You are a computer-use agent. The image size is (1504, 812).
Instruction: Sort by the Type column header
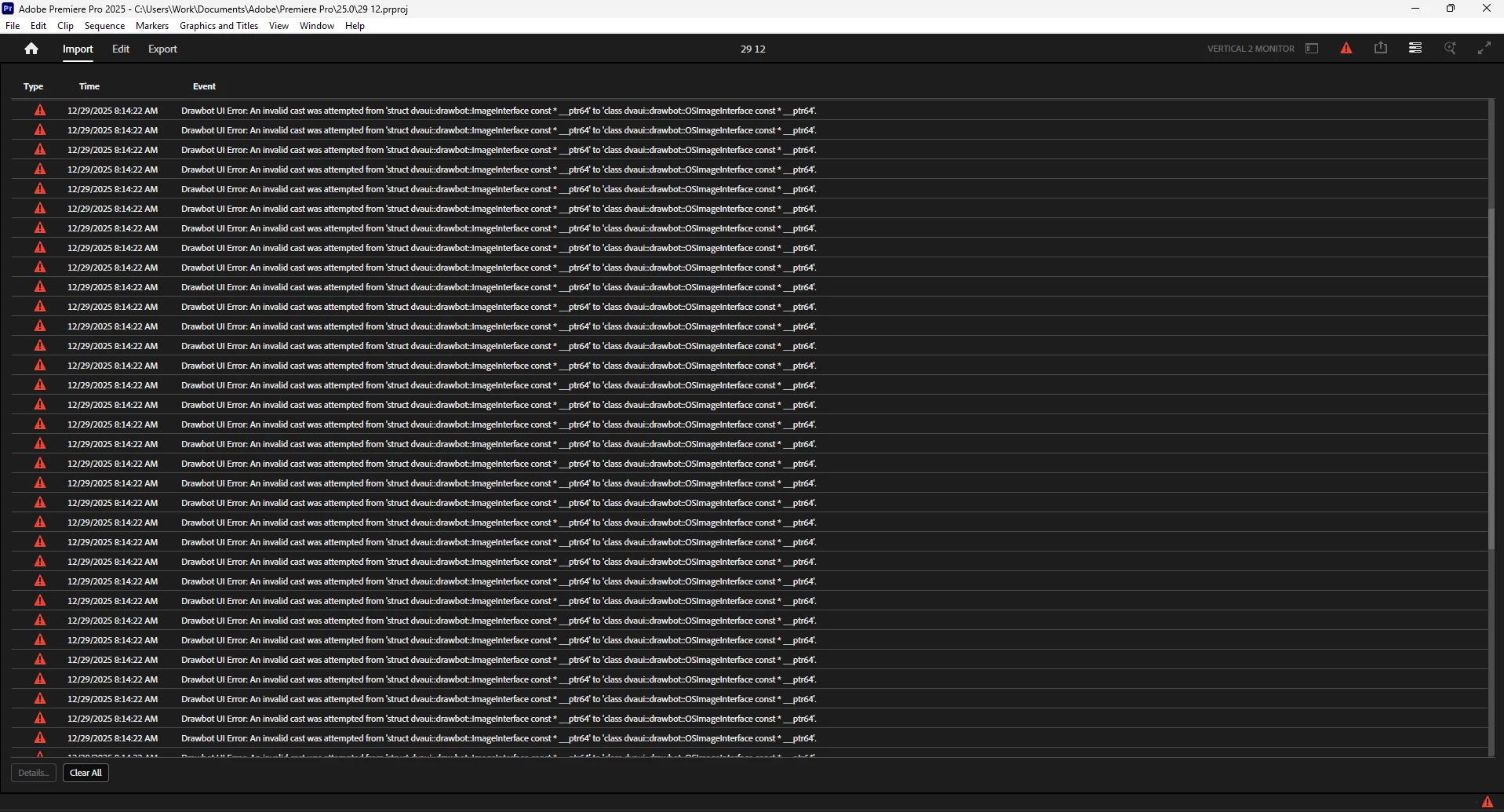pyautogui.click(x=34, y=86)
